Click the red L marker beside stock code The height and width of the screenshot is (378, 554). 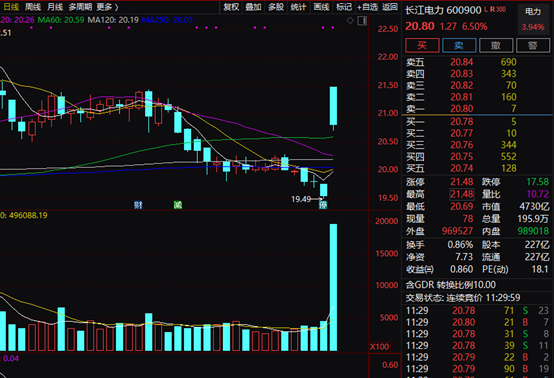pos(486,10)
